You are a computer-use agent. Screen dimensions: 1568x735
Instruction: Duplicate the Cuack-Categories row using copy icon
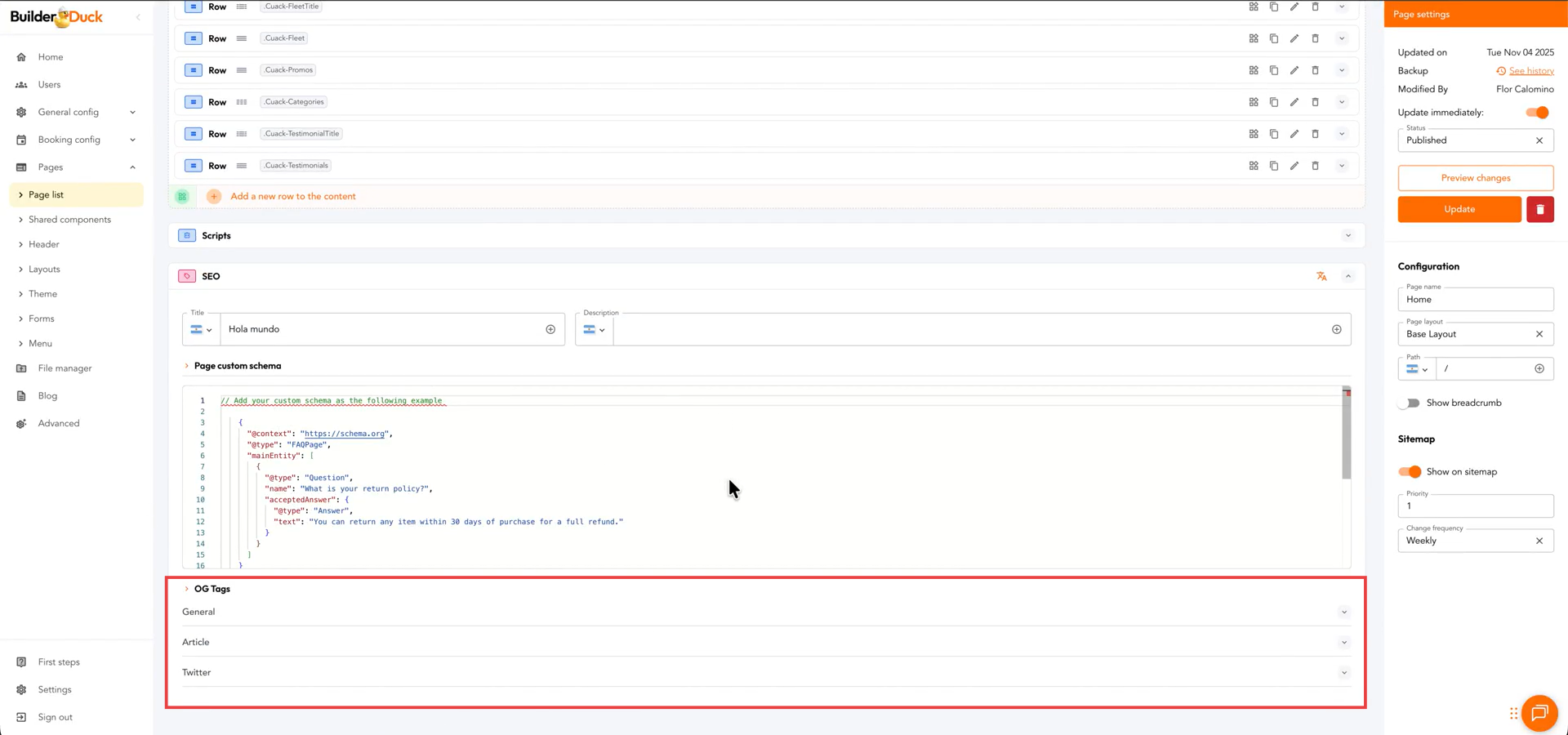click(x=1274, y=102)
